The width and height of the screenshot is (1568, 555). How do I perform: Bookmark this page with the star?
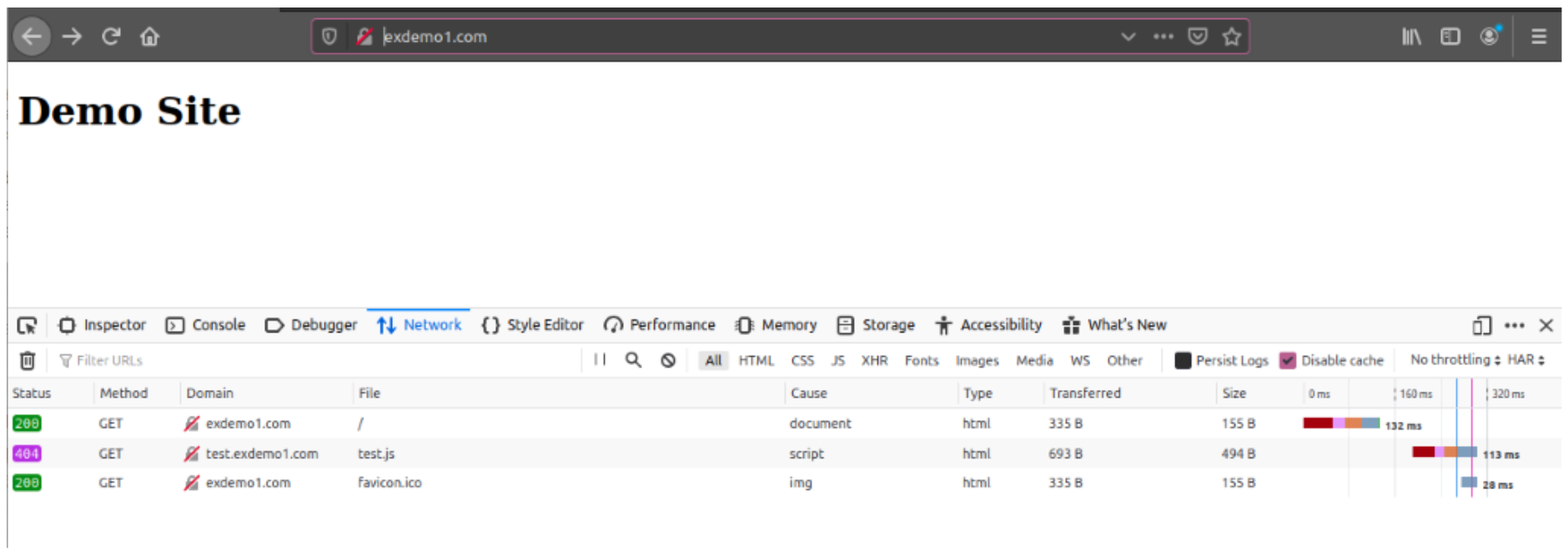pos(1232,37)
